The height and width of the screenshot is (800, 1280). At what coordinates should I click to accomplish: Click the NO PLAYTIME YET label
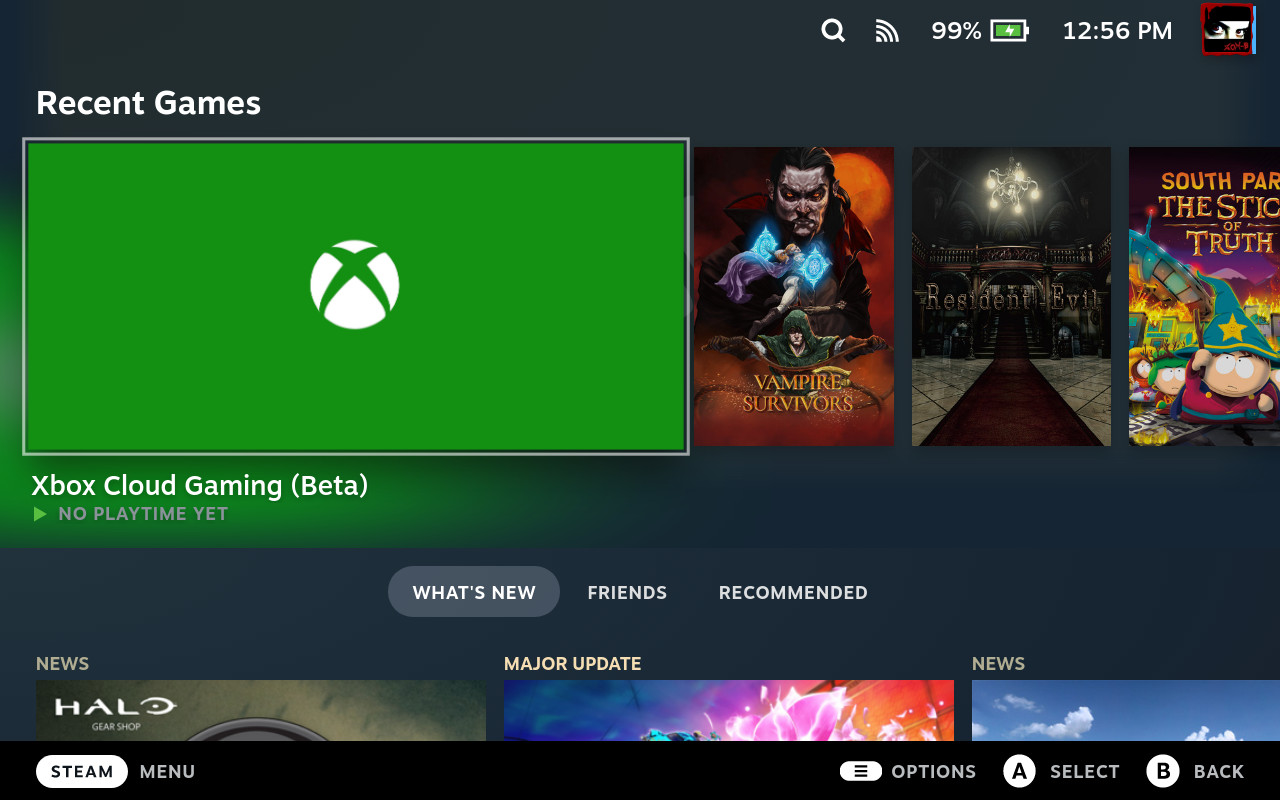[143, 514]
